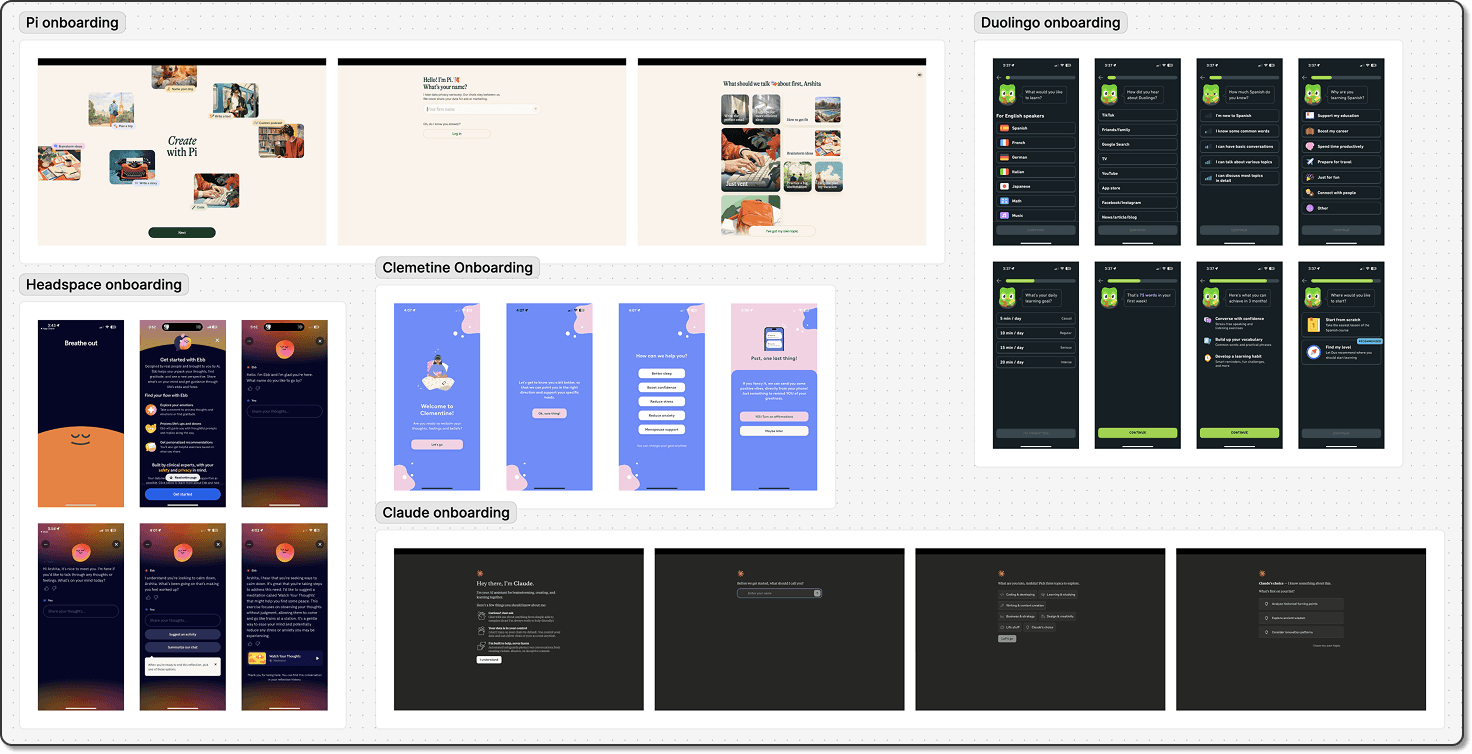Click back arrow on 'Why are you learning Spanish' screen
This screenshot has width=1472, height=754.
point(1304,78)
